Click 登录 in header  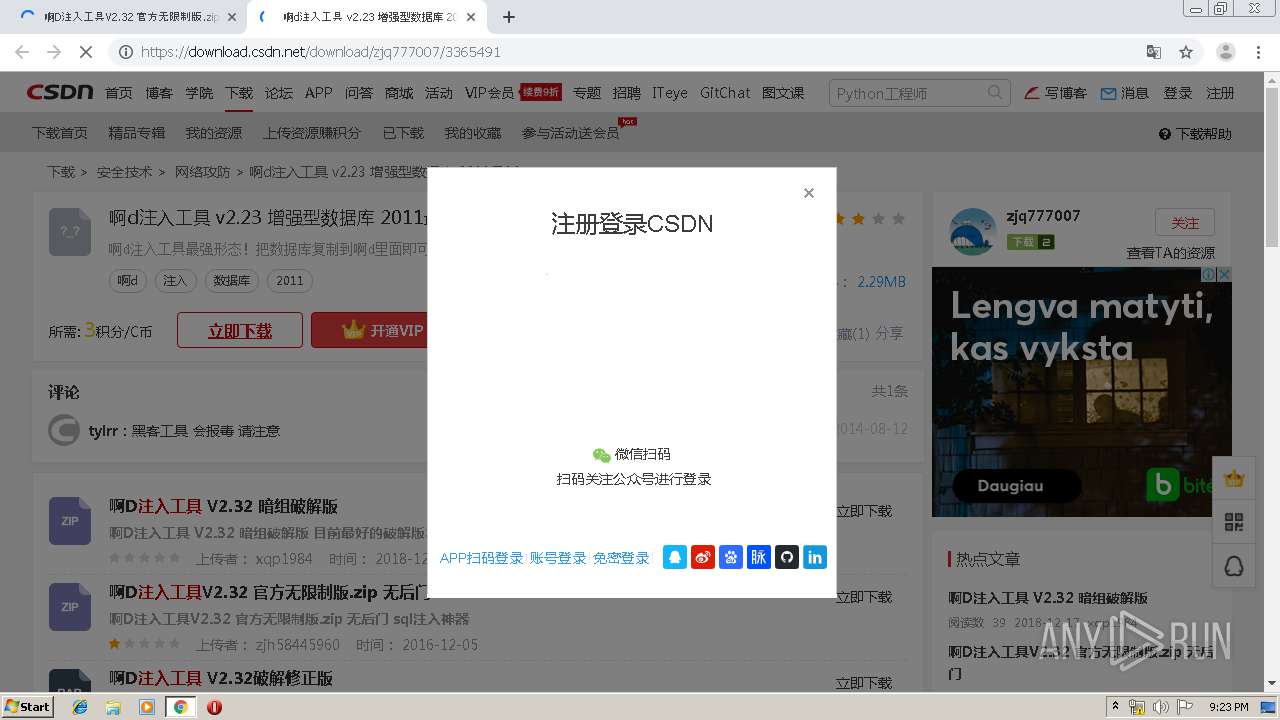[x=1177, y=93]
